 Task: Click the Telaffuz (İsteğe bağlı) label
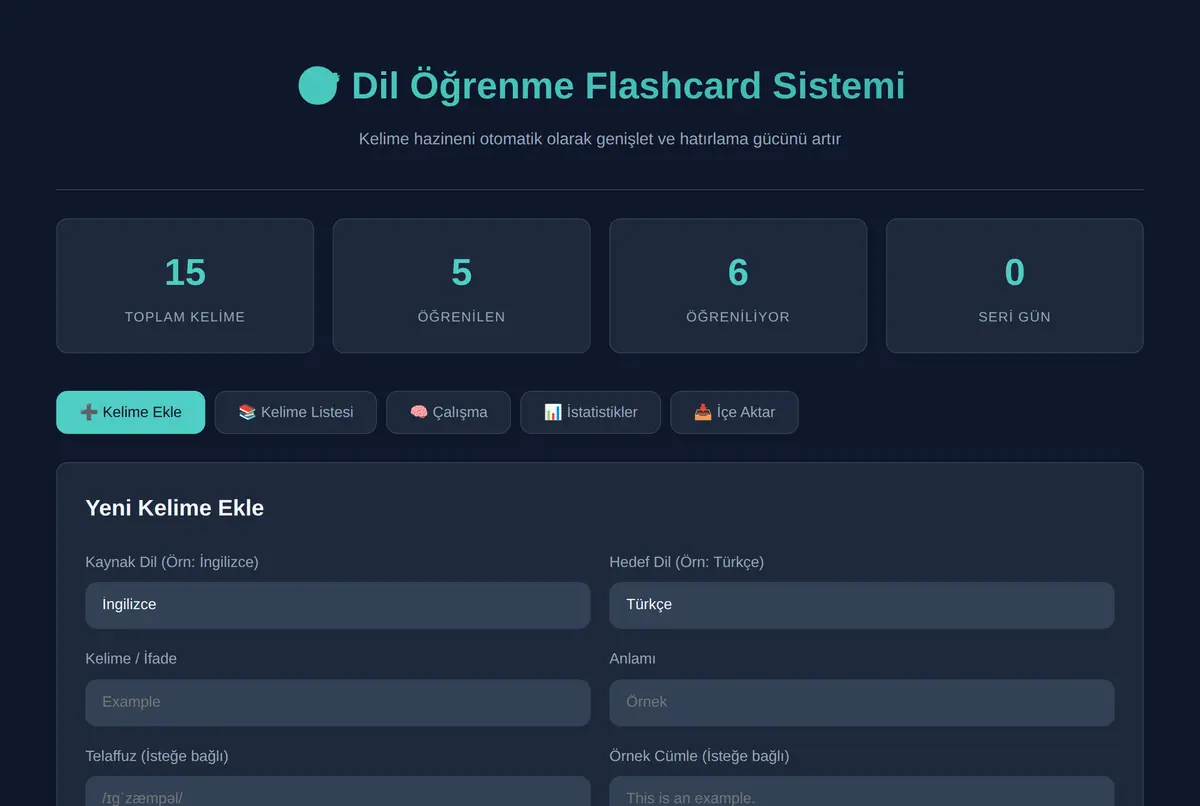[157, 756]
